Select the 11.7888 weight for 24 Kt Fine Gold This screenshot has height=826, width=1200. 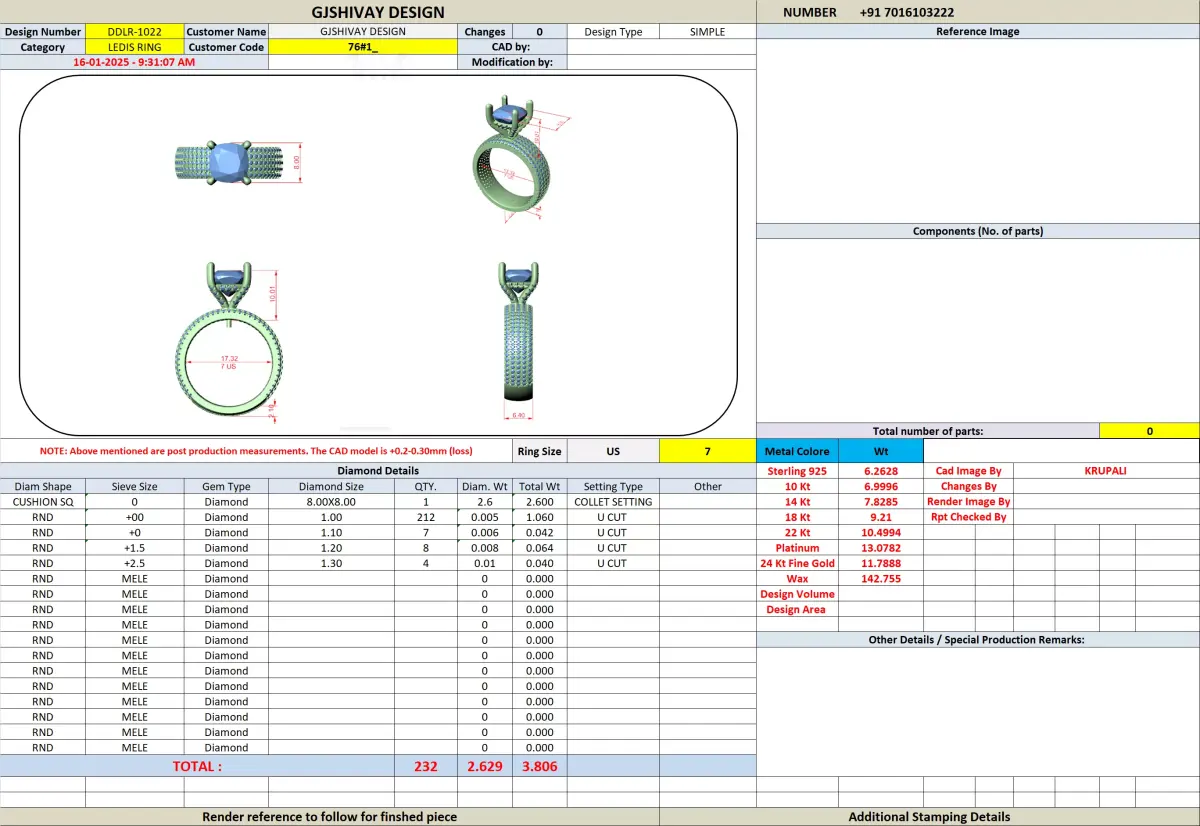click(x=880, y=563)
